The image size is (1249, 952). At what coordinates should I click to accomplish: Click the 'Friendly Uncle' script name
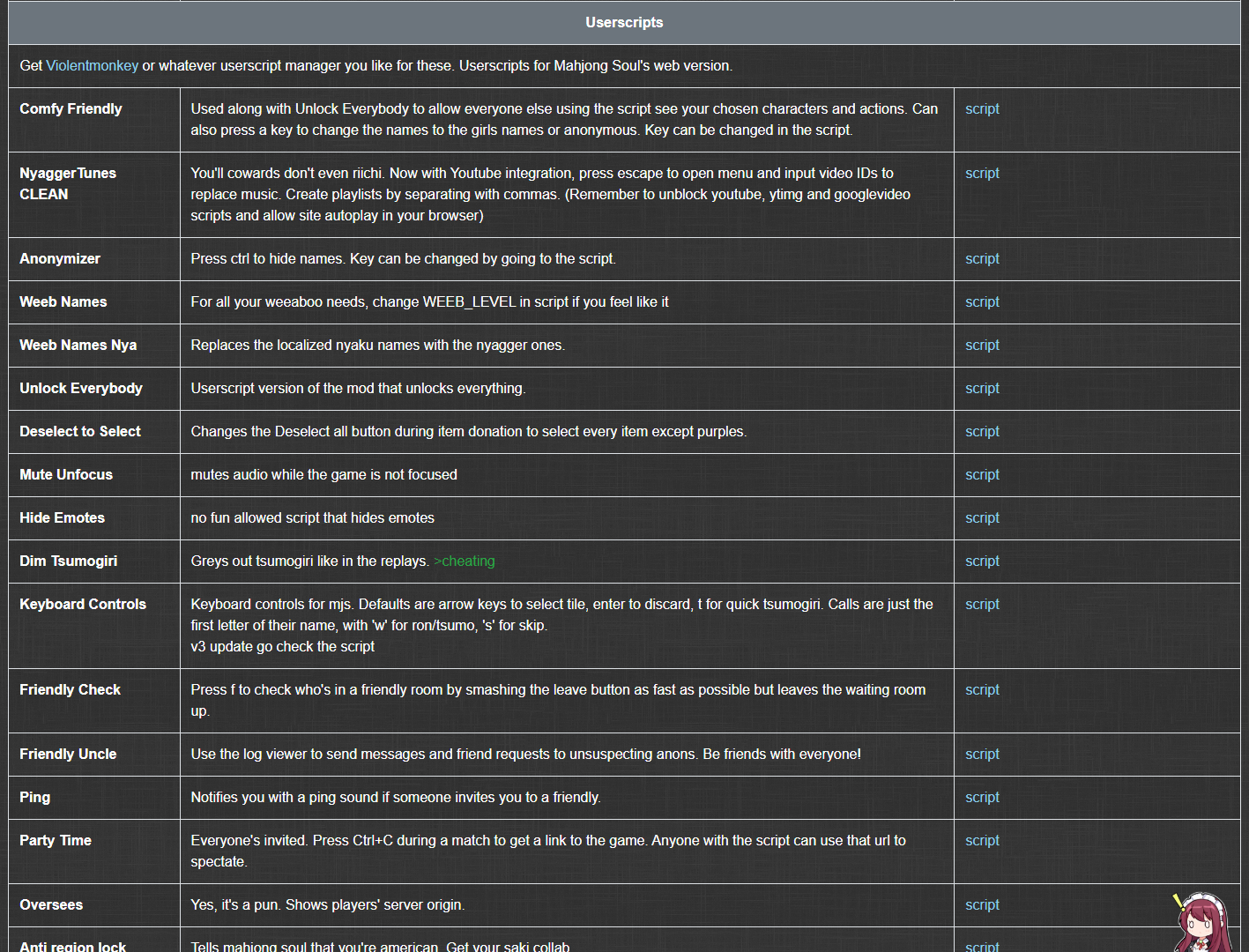68,754
